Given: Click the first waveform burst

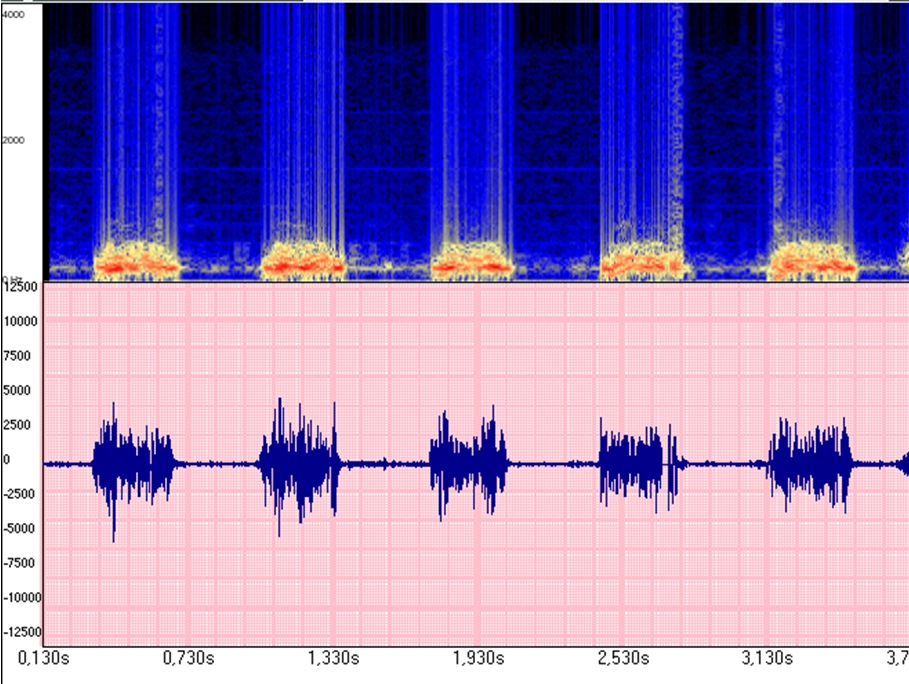Looking at the screenshot, I should tap(132, 463).
